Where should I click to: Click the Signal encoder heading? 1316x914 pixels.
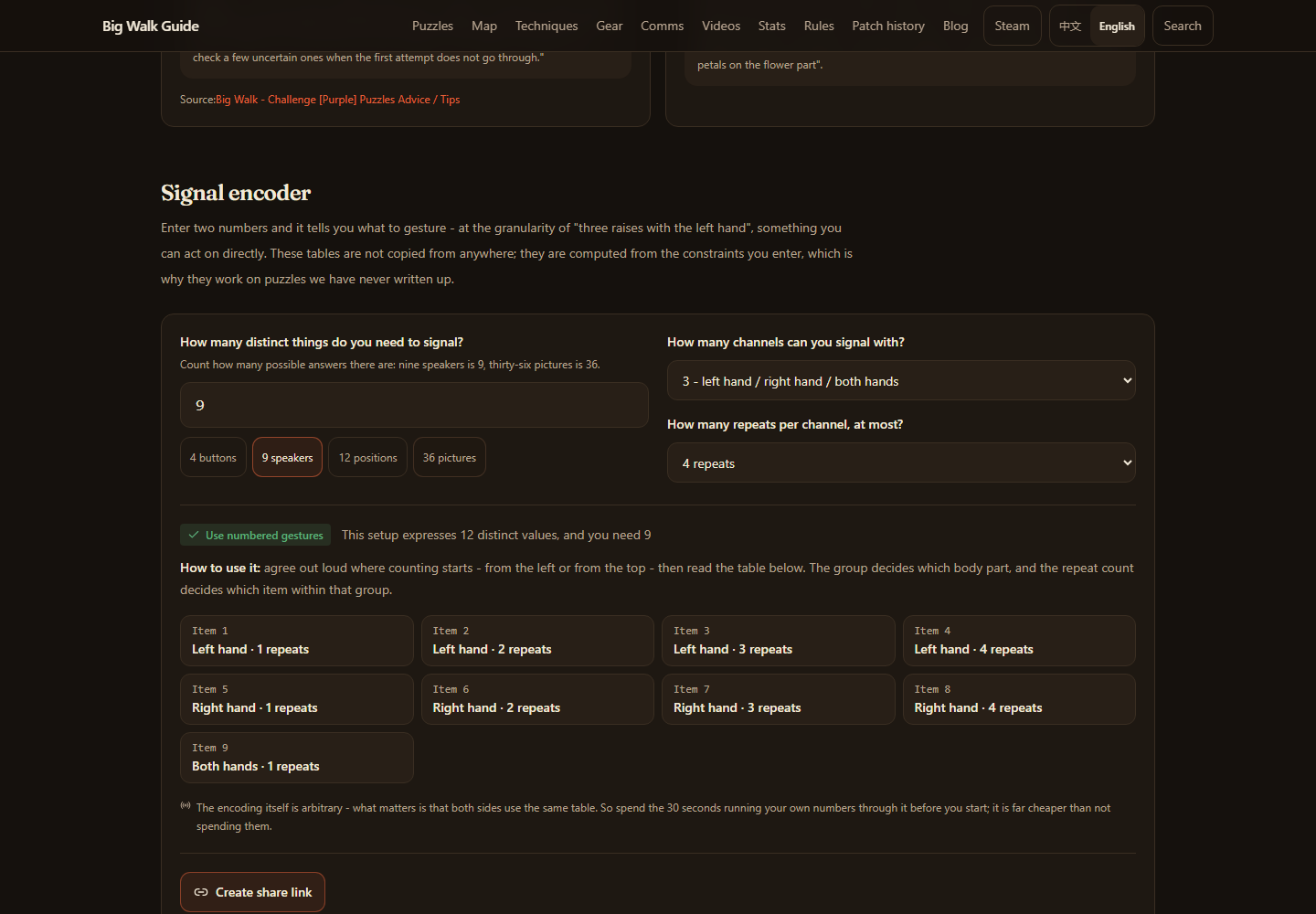236,193
